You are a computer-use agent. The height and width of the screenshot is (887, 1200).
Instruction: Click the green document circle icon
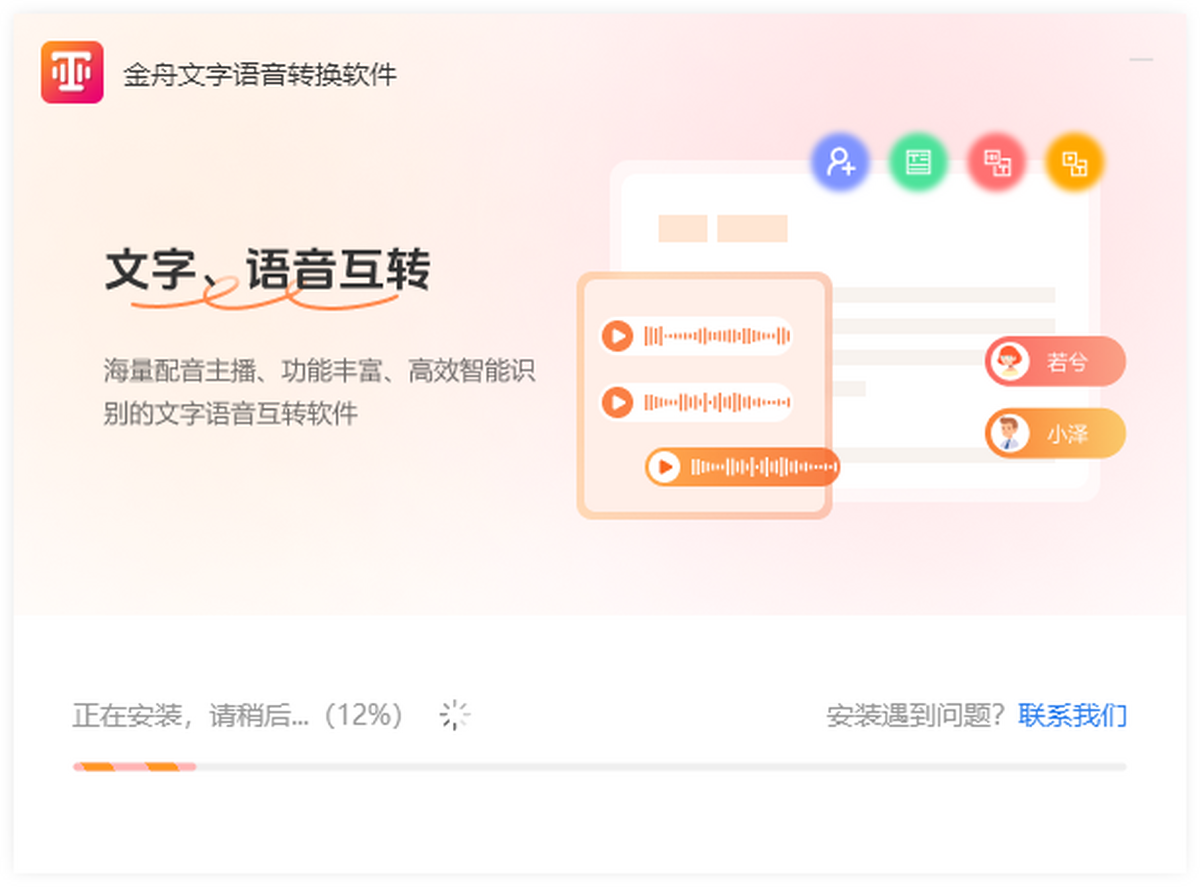(918, 162)
